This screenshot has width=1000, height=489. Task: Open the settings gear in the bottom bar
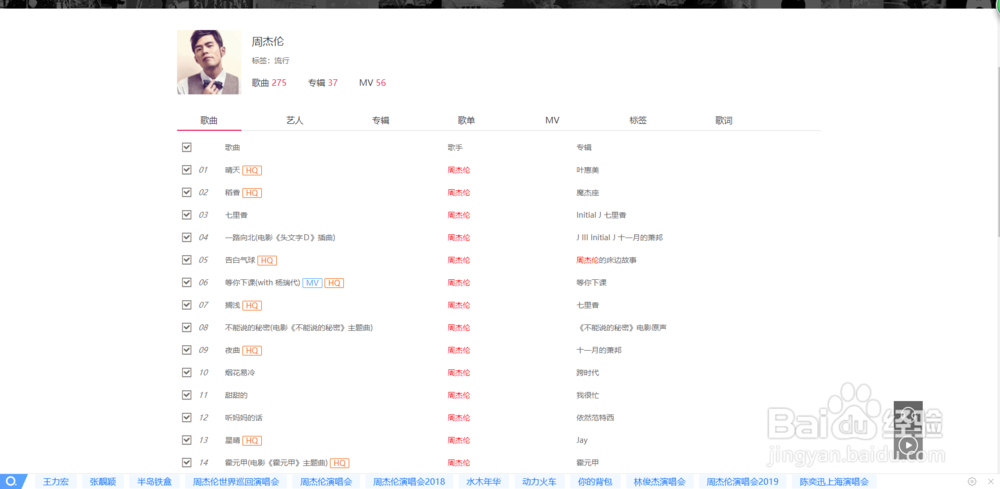click(x=972, y=481)
